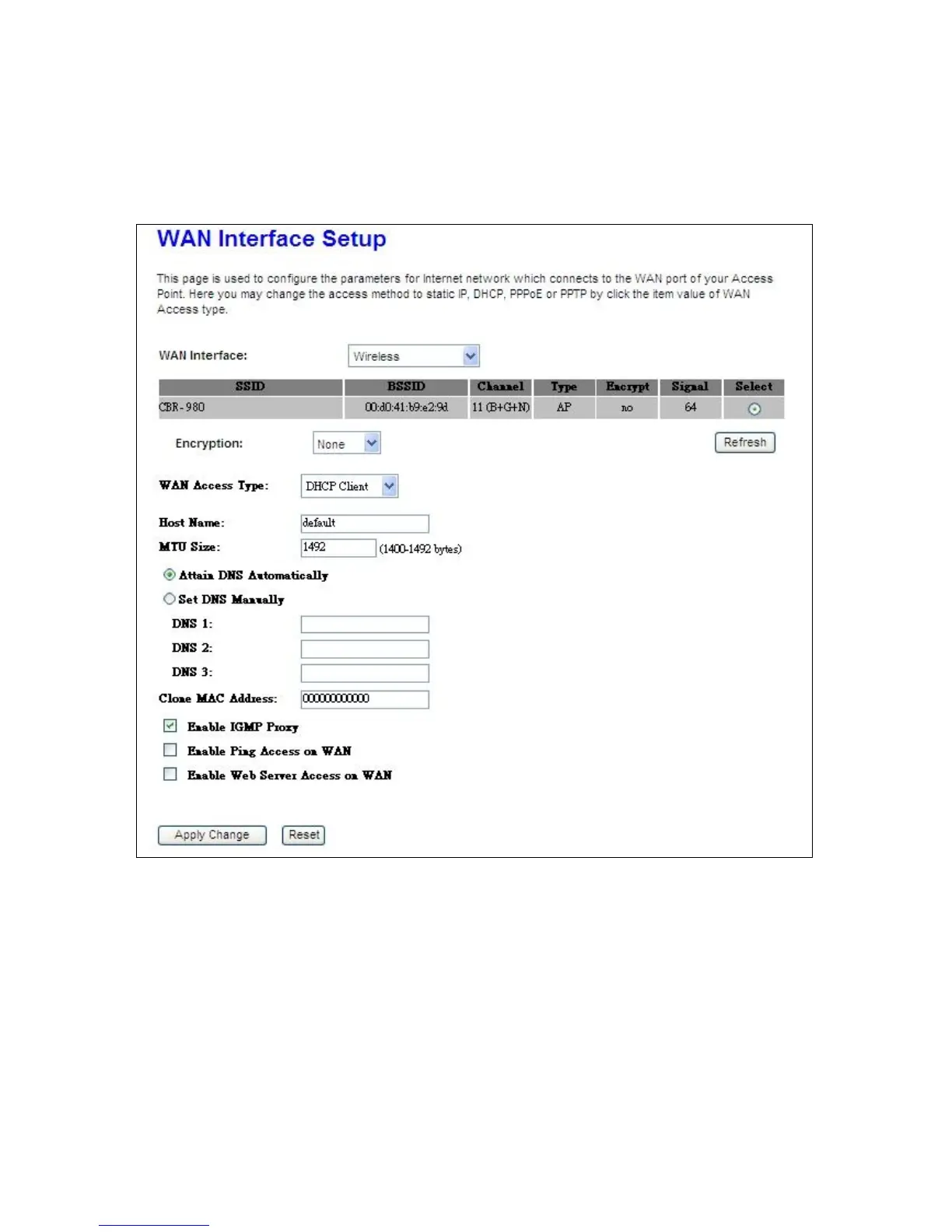Focus the Host Name input field
Screen dimensions: 952x1232
(x=365, y=523)
